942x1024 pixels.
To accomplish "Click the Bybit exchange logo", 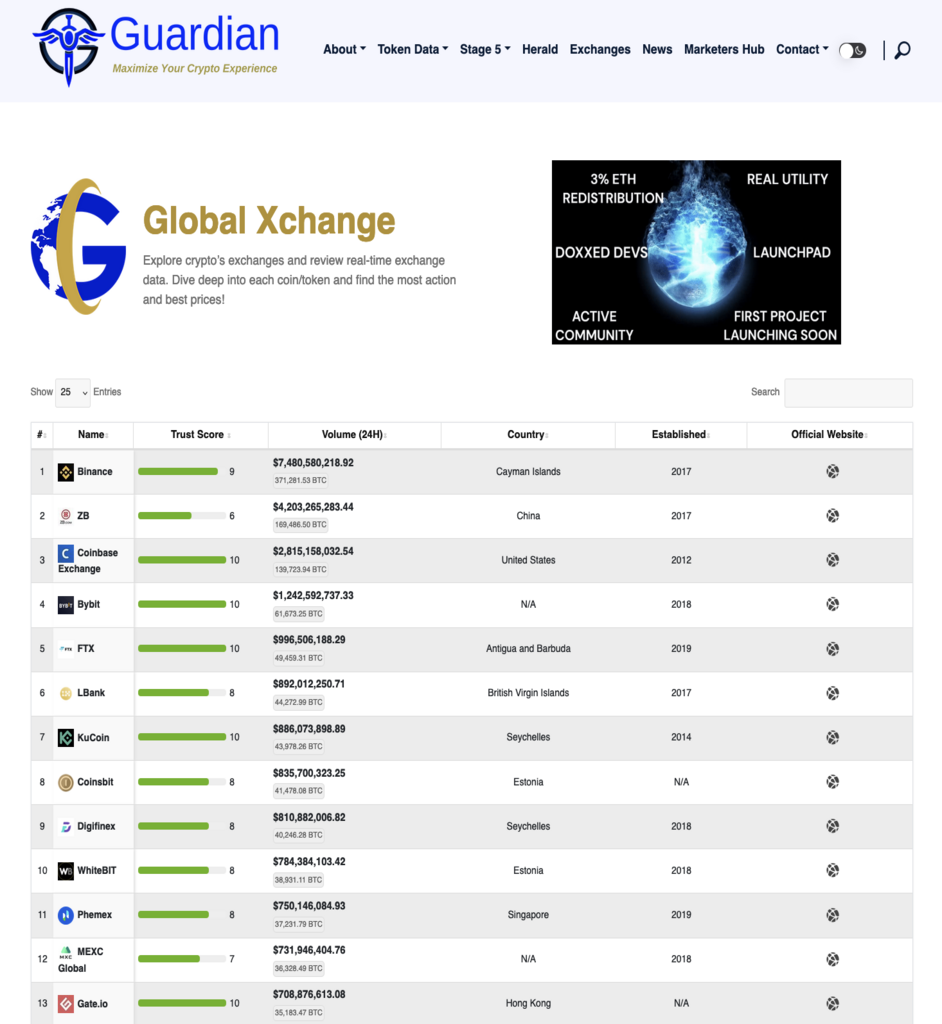I will tap(66, 605).
